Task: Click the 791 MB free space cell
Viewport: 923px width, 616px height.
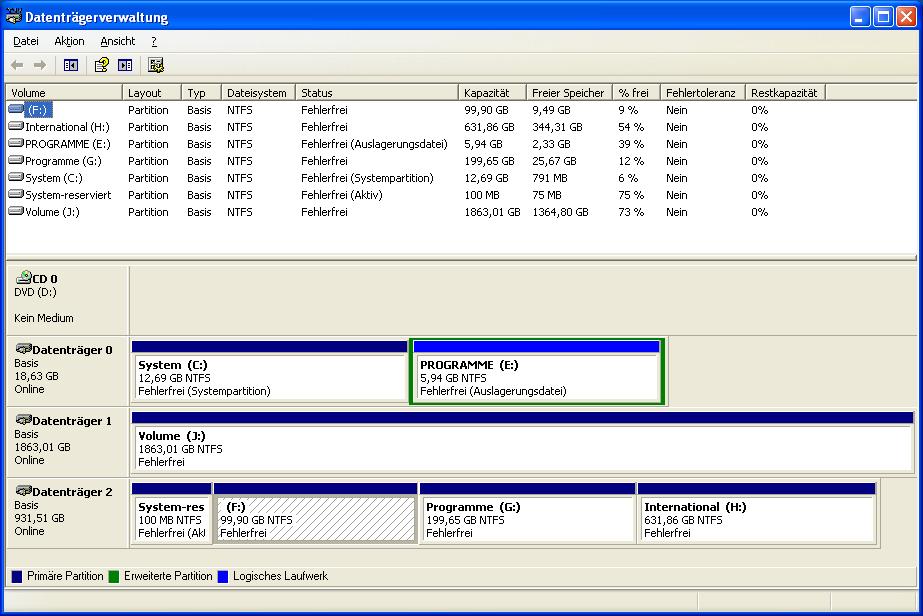Action: click(x=548, y=178)
